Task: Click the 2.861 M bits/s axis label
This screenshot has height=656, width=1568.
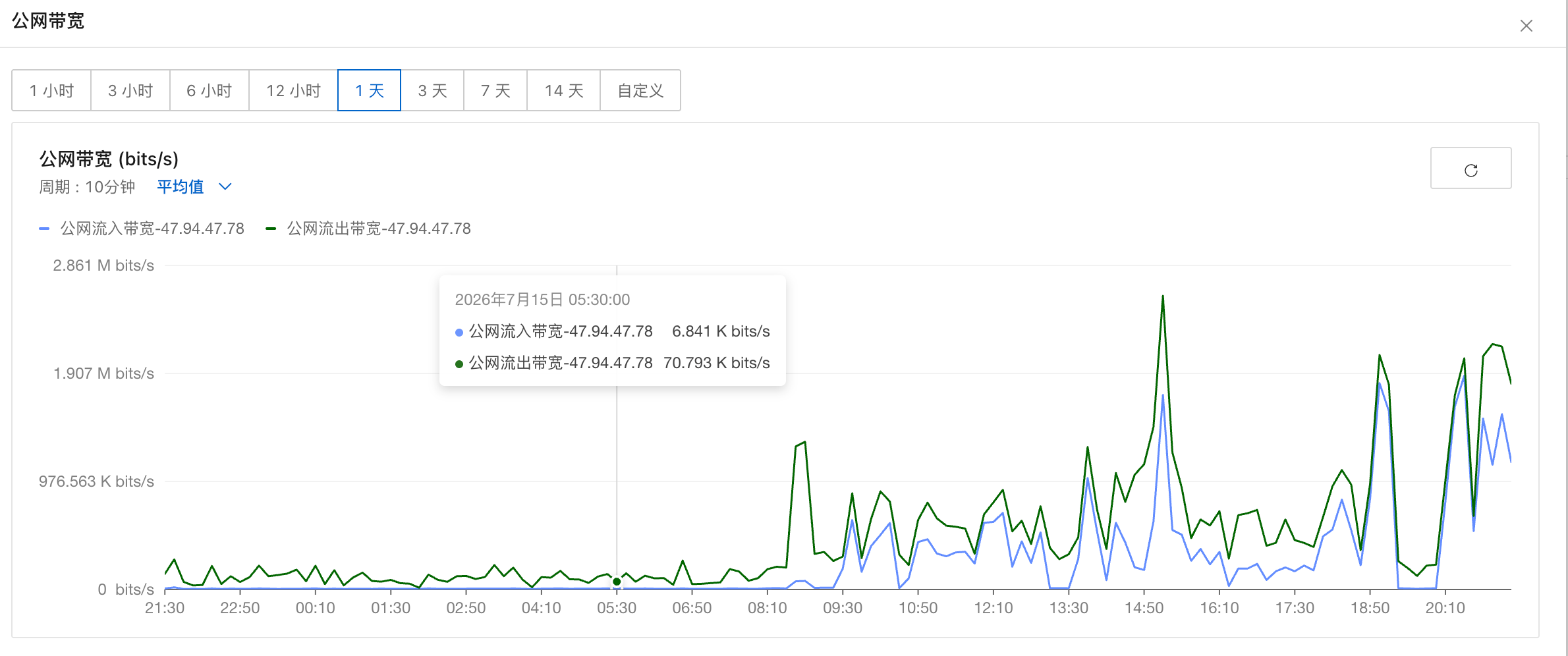Action: pyautogui.click(x=103, y=265)
